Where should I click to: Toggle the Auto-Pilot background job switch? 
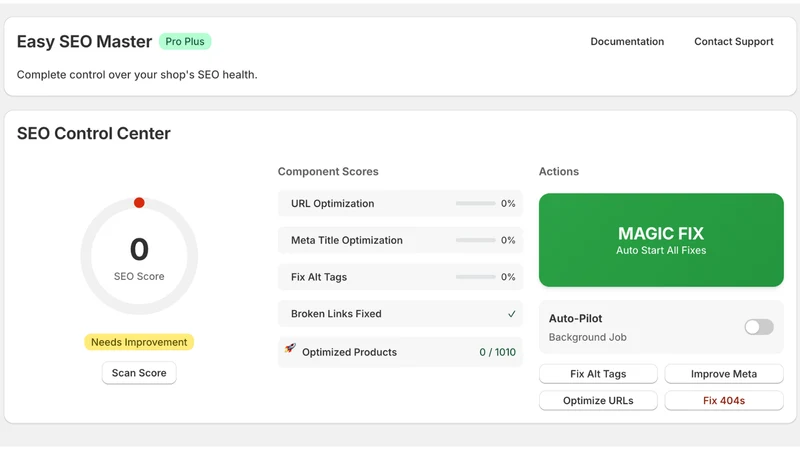(x=759, y=327)
